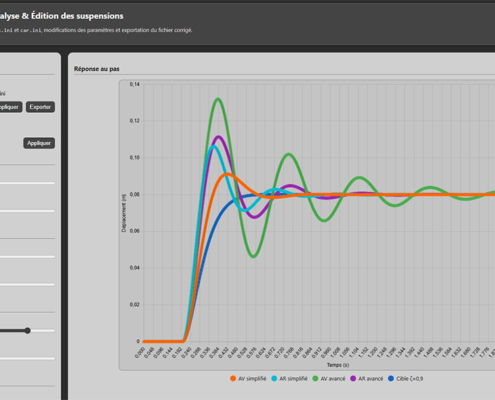Click the partially visible Appliquer button beside Exporter

tap(9, 107)
